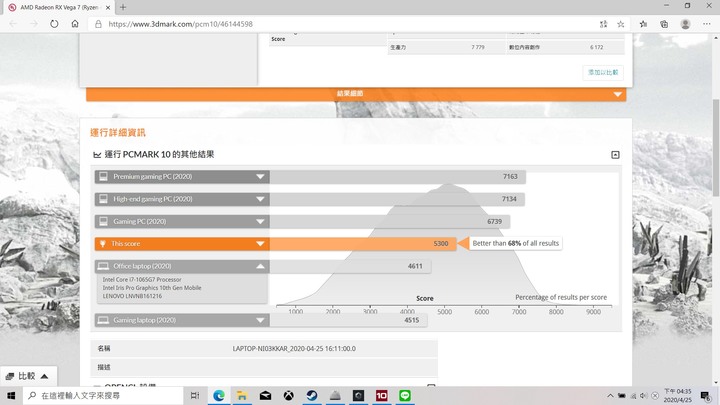Viewport: 720px width, 405px height.
Task: Open the Collections panel
Action: 664,24
